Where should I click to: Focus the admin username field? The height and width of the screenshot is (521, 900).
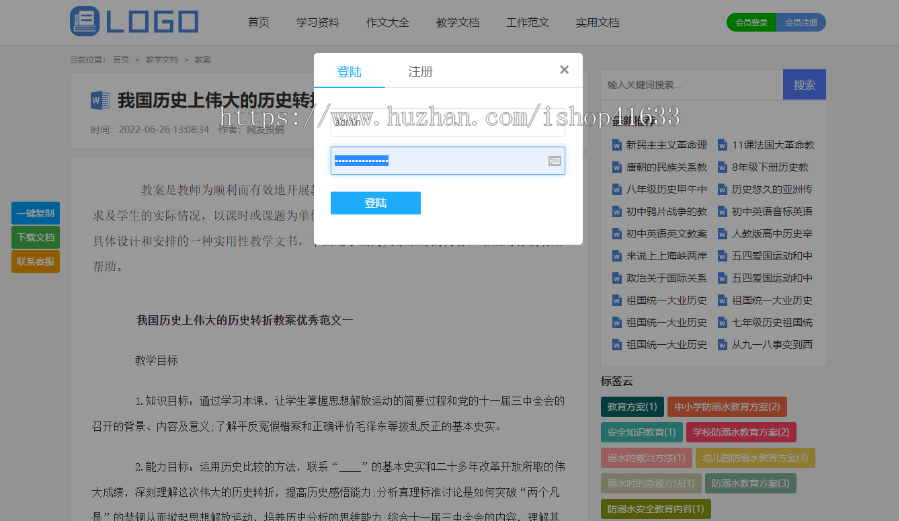[448, 123]
